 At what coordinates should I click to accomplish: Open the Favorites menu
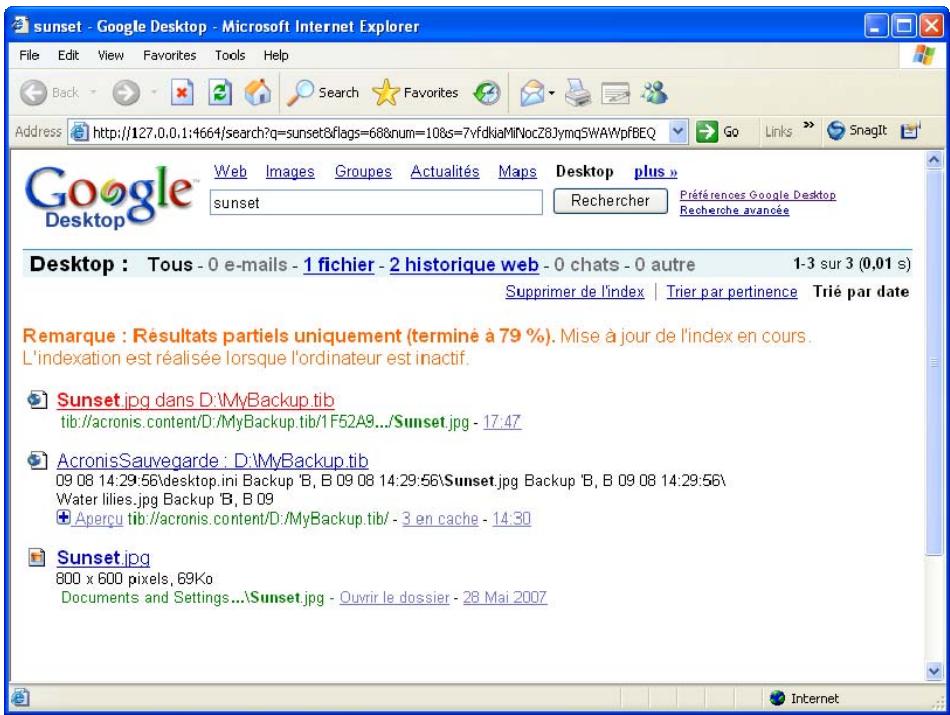(170, 55)
